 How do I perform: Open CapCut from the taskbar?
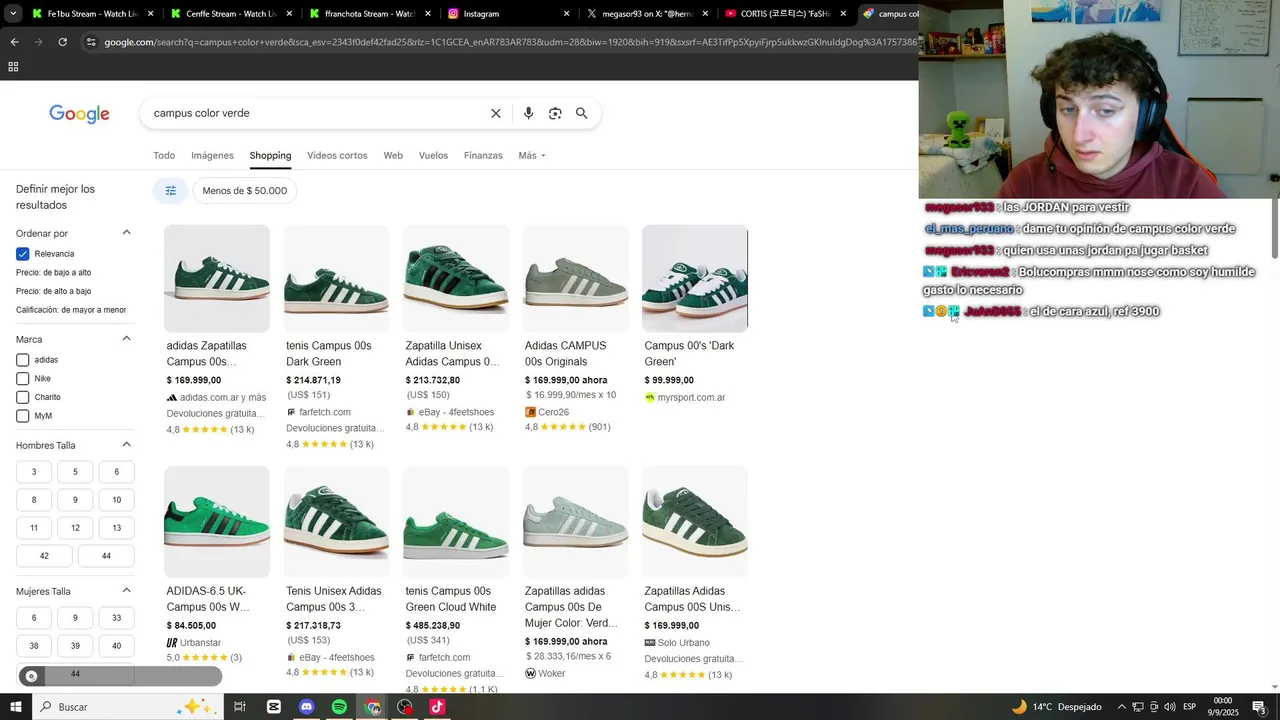point(274,707)
